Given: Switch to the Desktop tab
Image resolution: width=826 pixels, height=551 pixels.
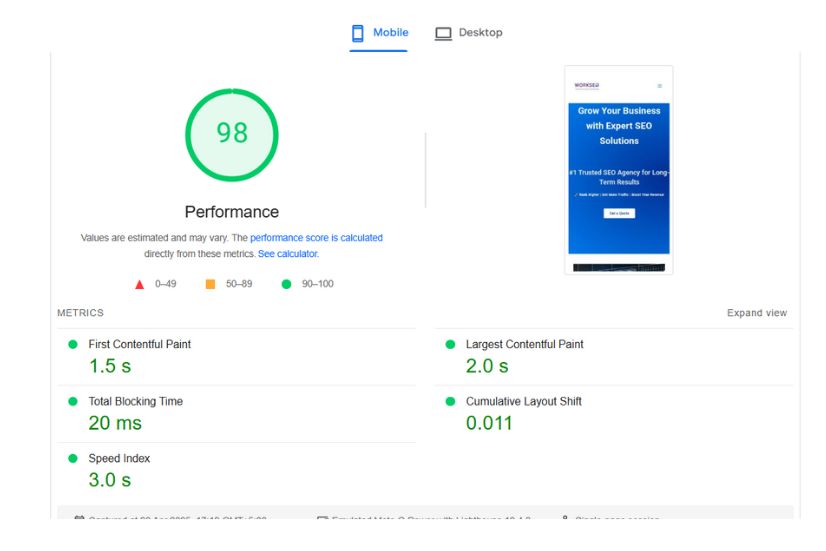Looking at the screenshot, I should [x=480, y=33].
